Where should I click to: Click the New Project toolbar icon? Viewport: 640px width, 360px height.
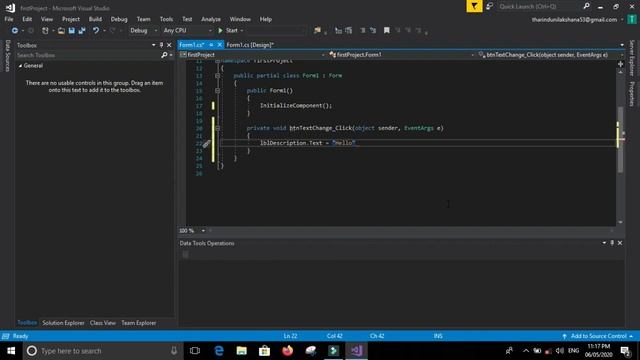click(45, 31)
